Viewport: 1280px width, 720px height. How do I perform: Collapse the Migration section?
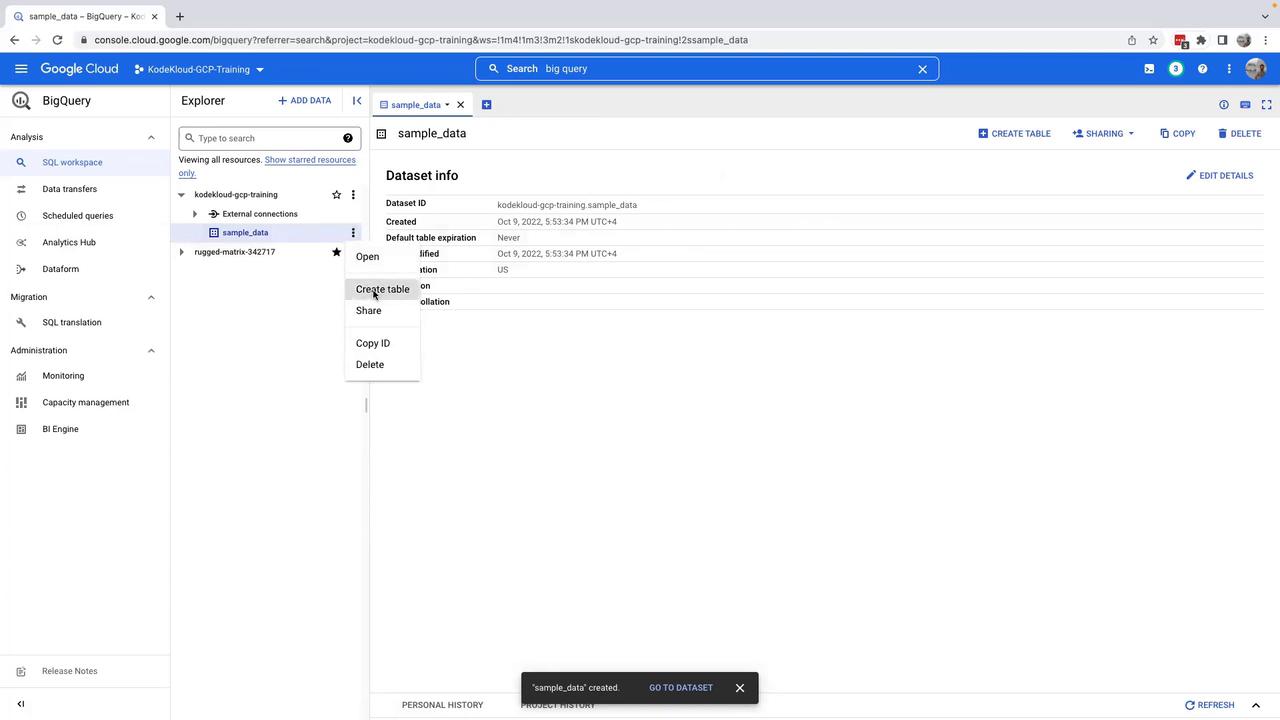coord(151,297)
